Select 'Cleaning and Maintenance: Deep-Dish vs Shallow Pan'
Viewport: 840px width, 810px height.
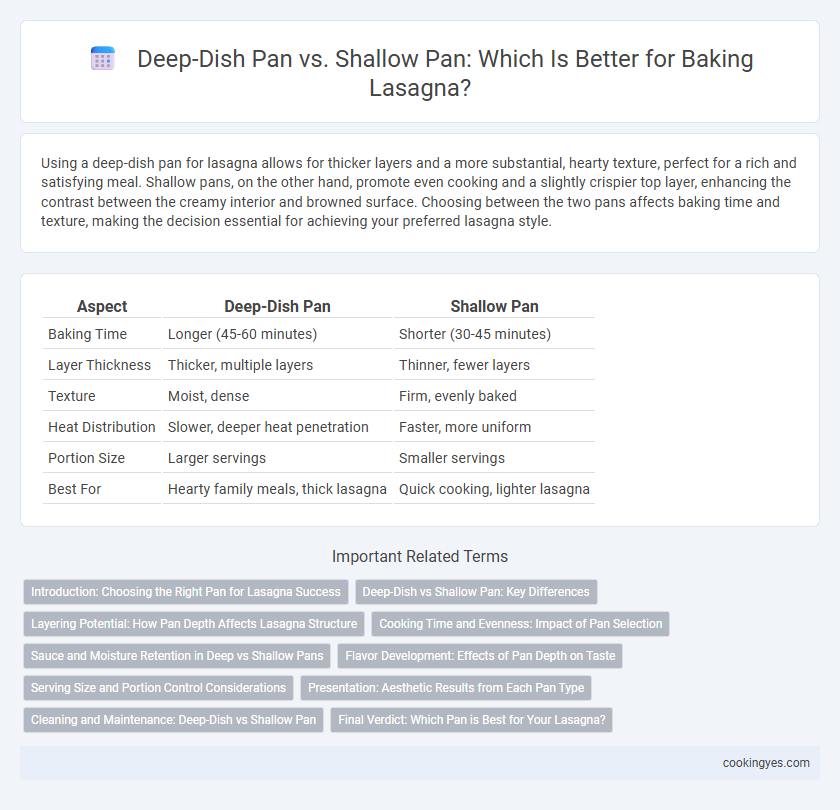tap(173, 720)
